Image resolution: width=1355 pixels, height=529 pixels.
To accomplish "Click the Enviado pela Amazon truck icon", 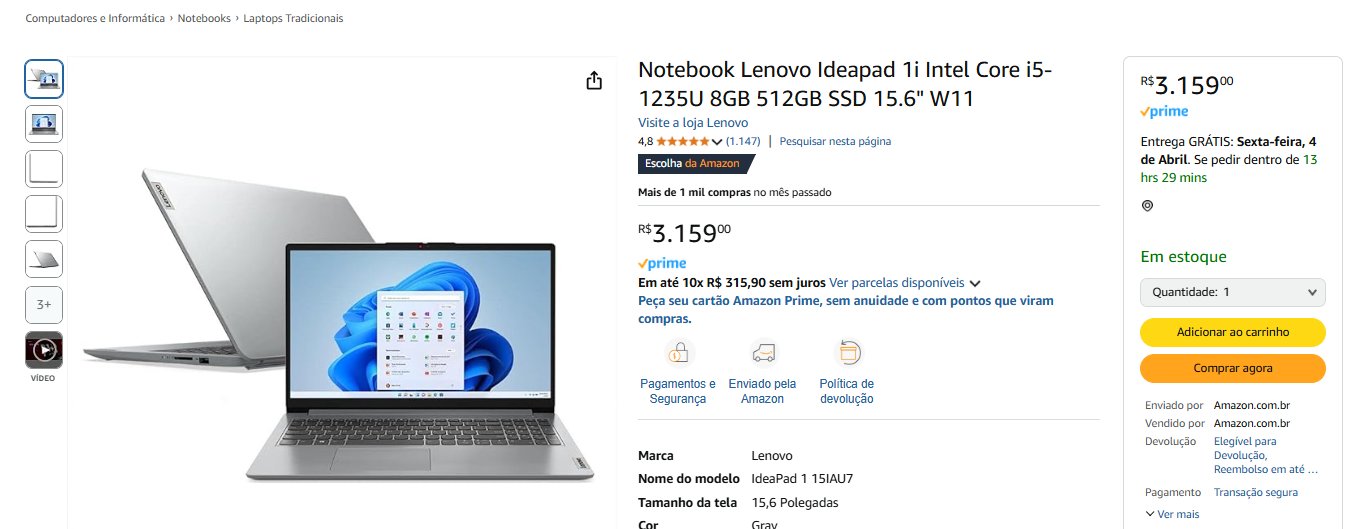I will tap(763, 352).
